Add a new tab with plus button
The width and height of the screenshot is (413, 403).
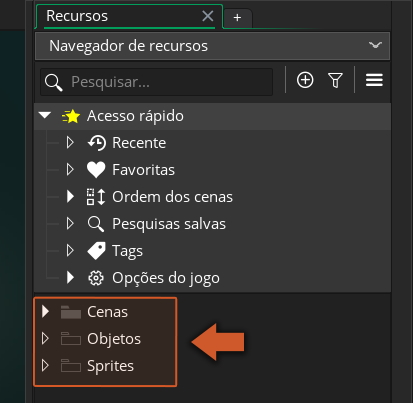pos(237,17)
